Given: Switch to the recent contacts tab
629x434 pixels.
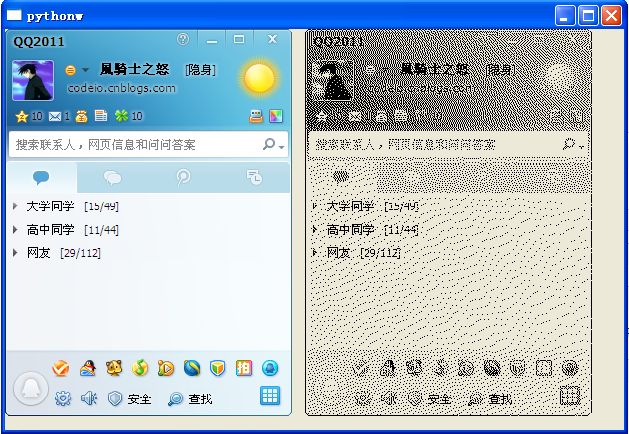Looking at the screenshot, I should [254, 177].
